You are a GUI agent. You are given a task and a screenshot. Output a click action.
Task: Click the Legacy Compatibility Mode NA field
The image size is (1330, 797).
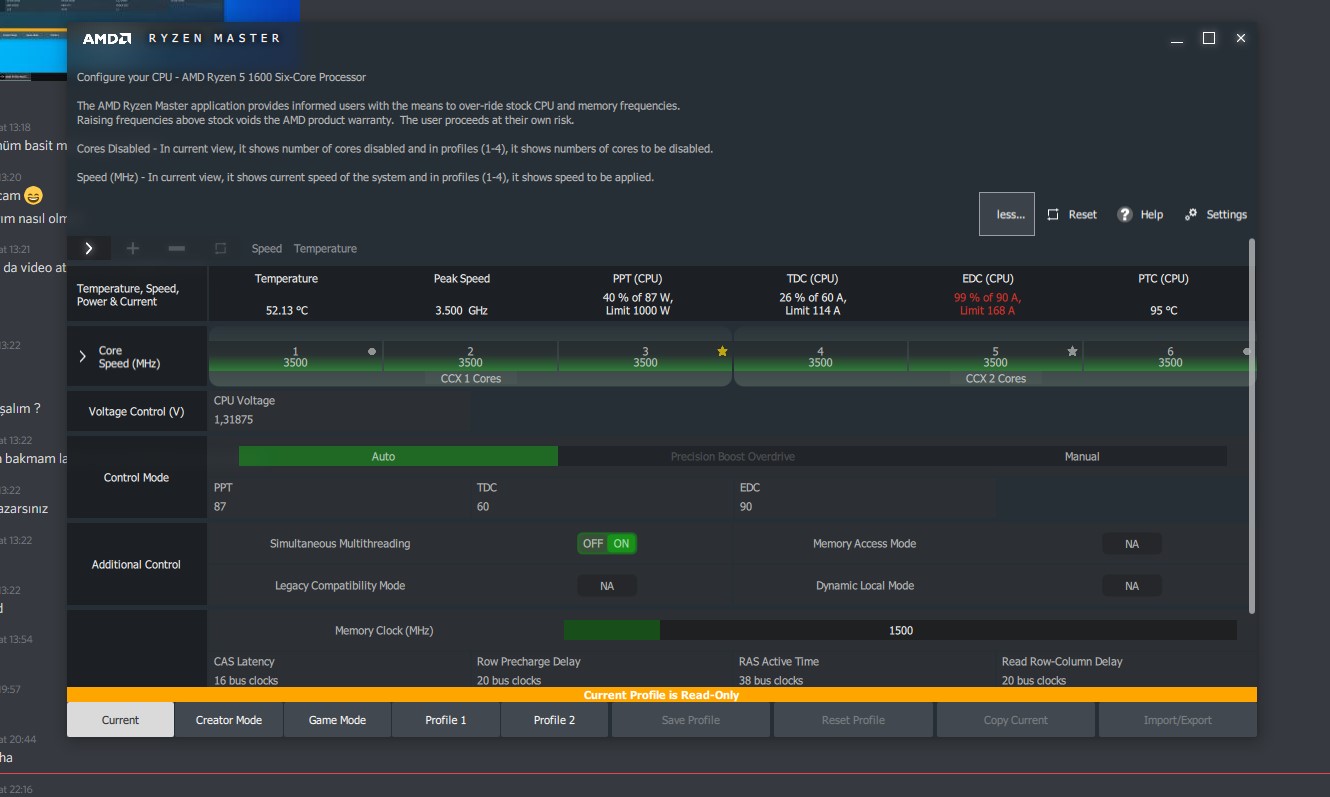tap(607, 586)
